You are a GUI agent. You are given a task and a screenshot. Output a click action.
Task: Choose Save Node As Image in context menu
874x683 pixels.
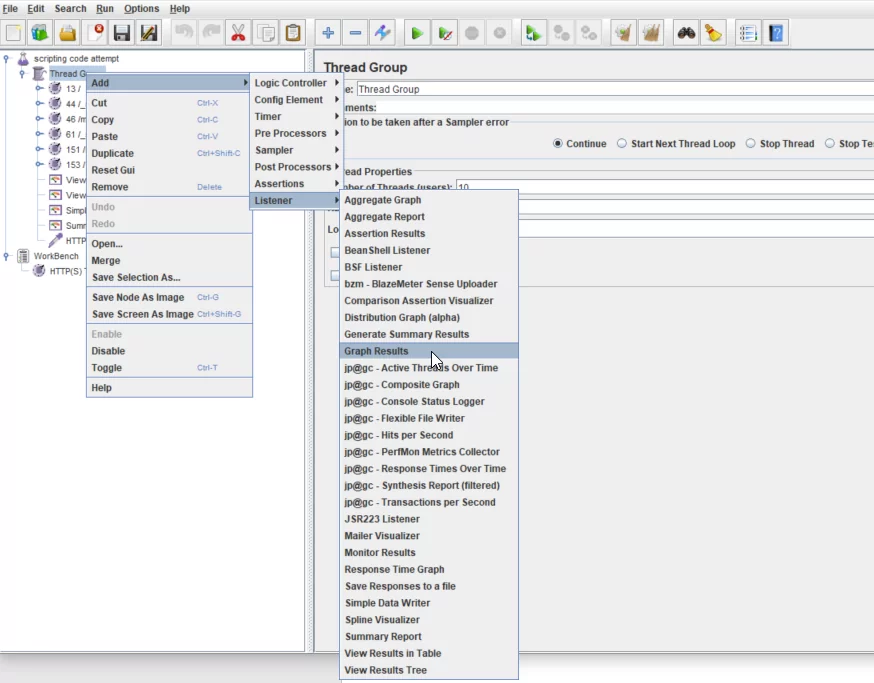169,297
